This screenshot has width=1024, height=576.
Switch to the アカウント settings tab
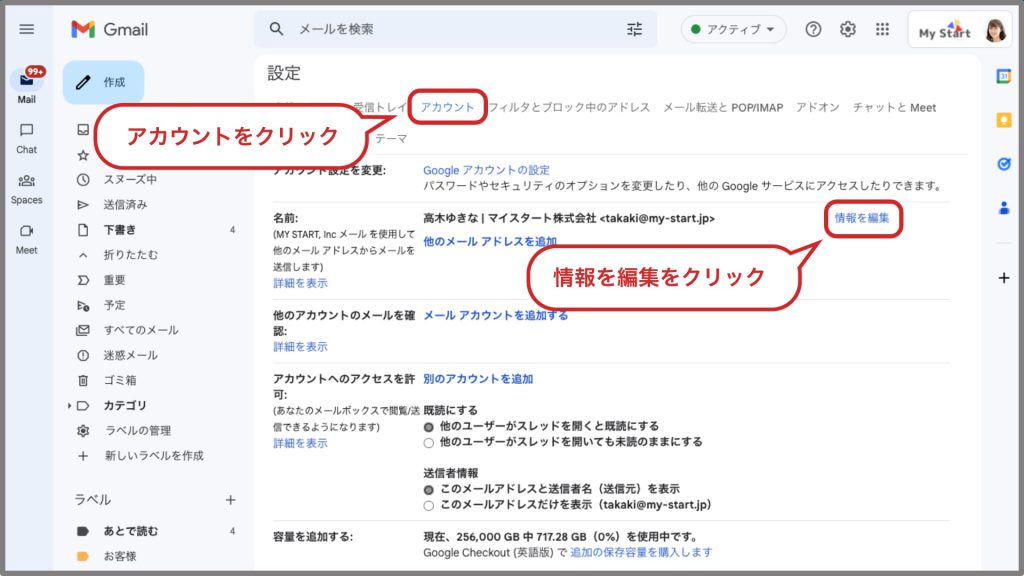(447, 107)
